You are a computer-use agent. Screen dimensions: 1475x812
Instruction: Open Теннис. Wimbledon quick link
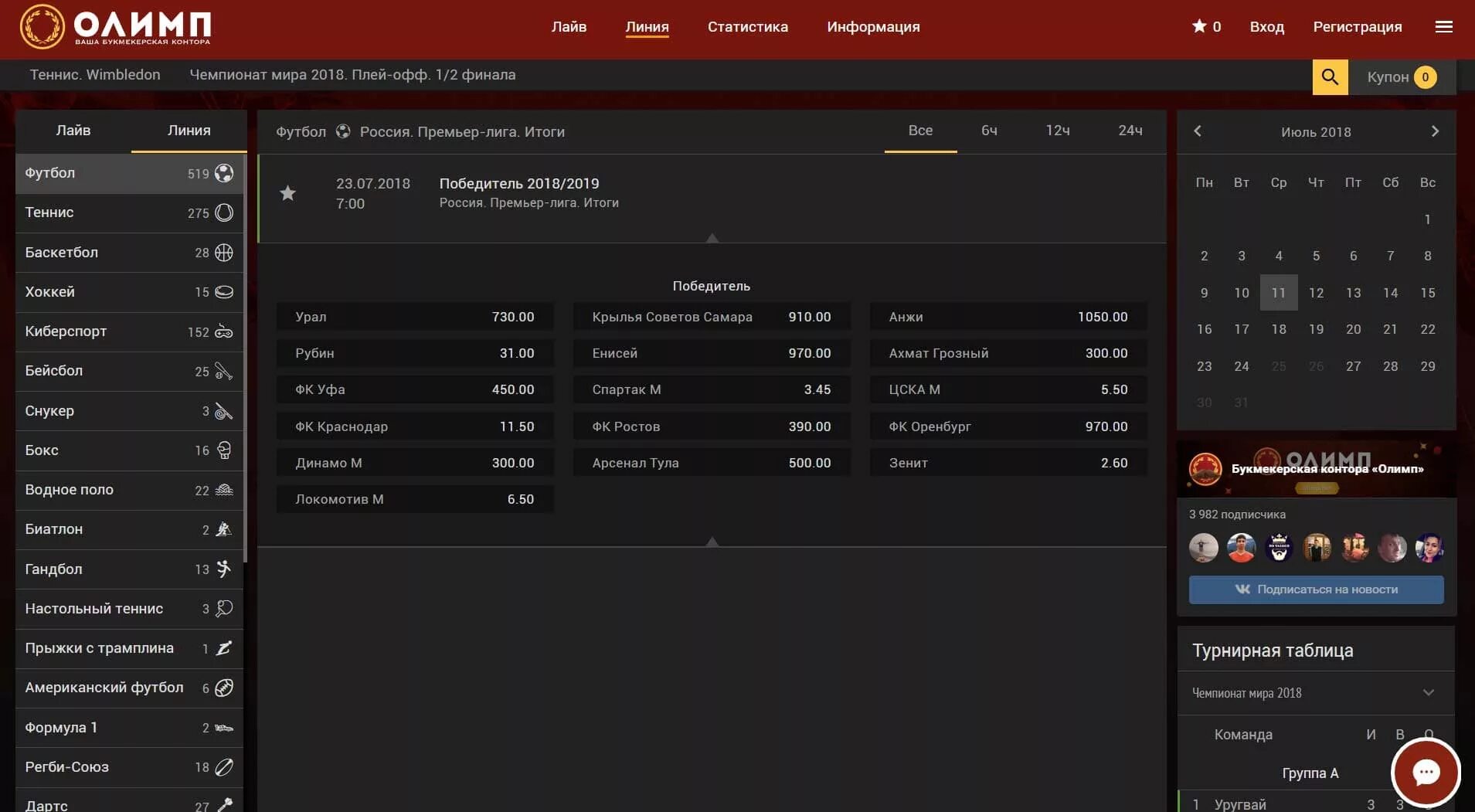click(95, 75)
